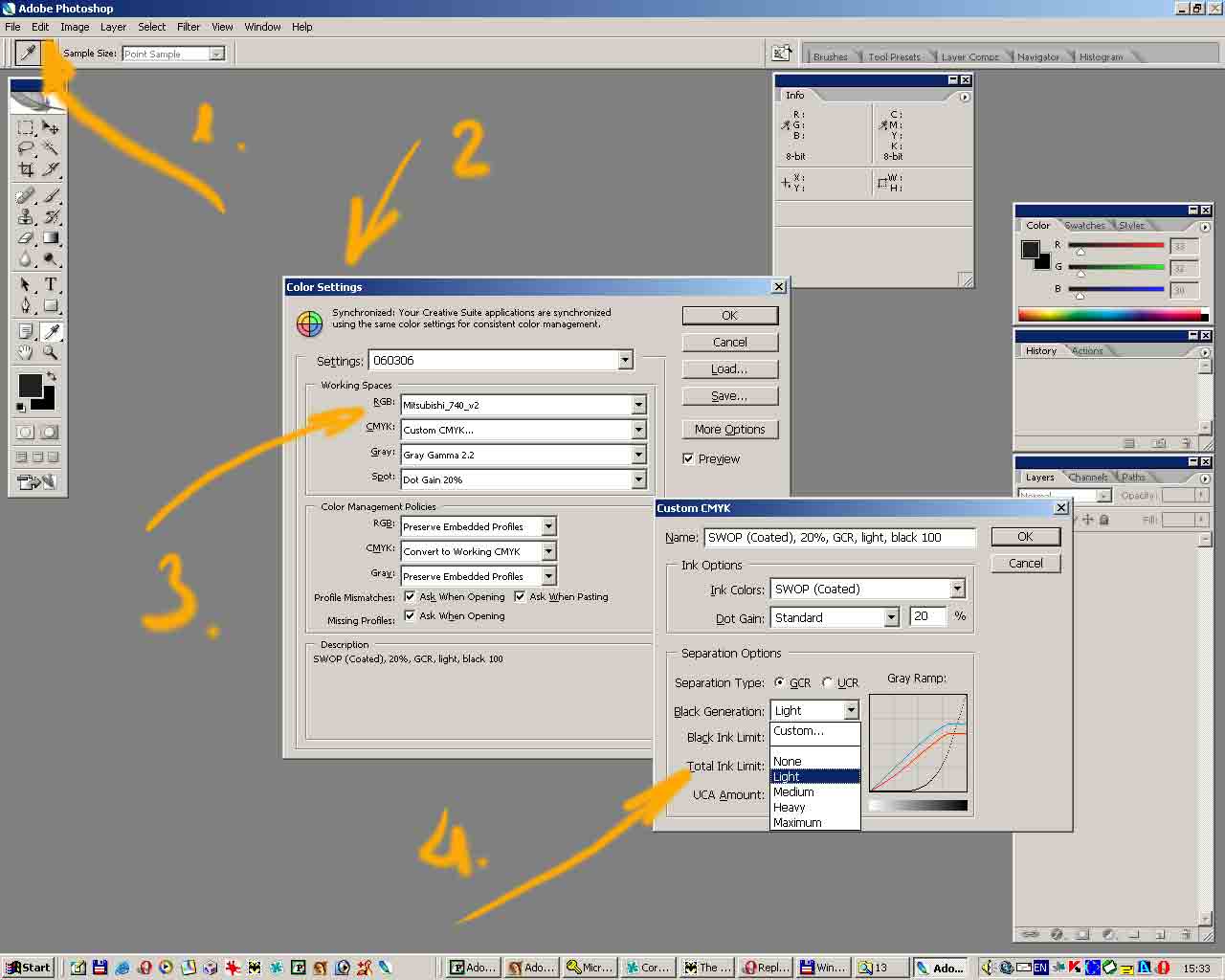Select the Dodge tool
The height and width of the screenshot is (980, 1225).
point(50,258)
